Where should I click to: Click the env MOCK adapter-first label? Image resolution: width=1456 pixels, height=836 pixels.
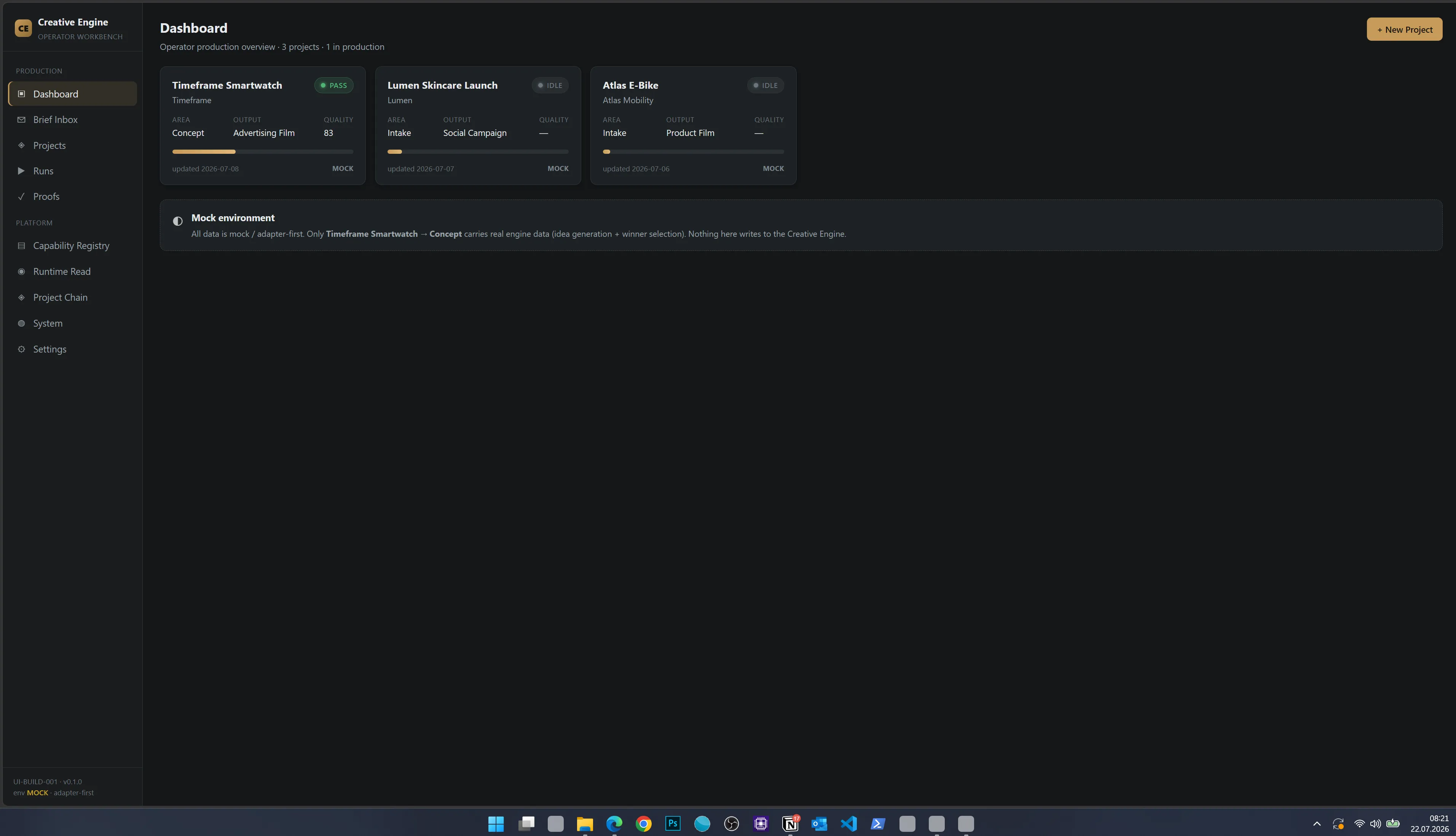point(53,792)
